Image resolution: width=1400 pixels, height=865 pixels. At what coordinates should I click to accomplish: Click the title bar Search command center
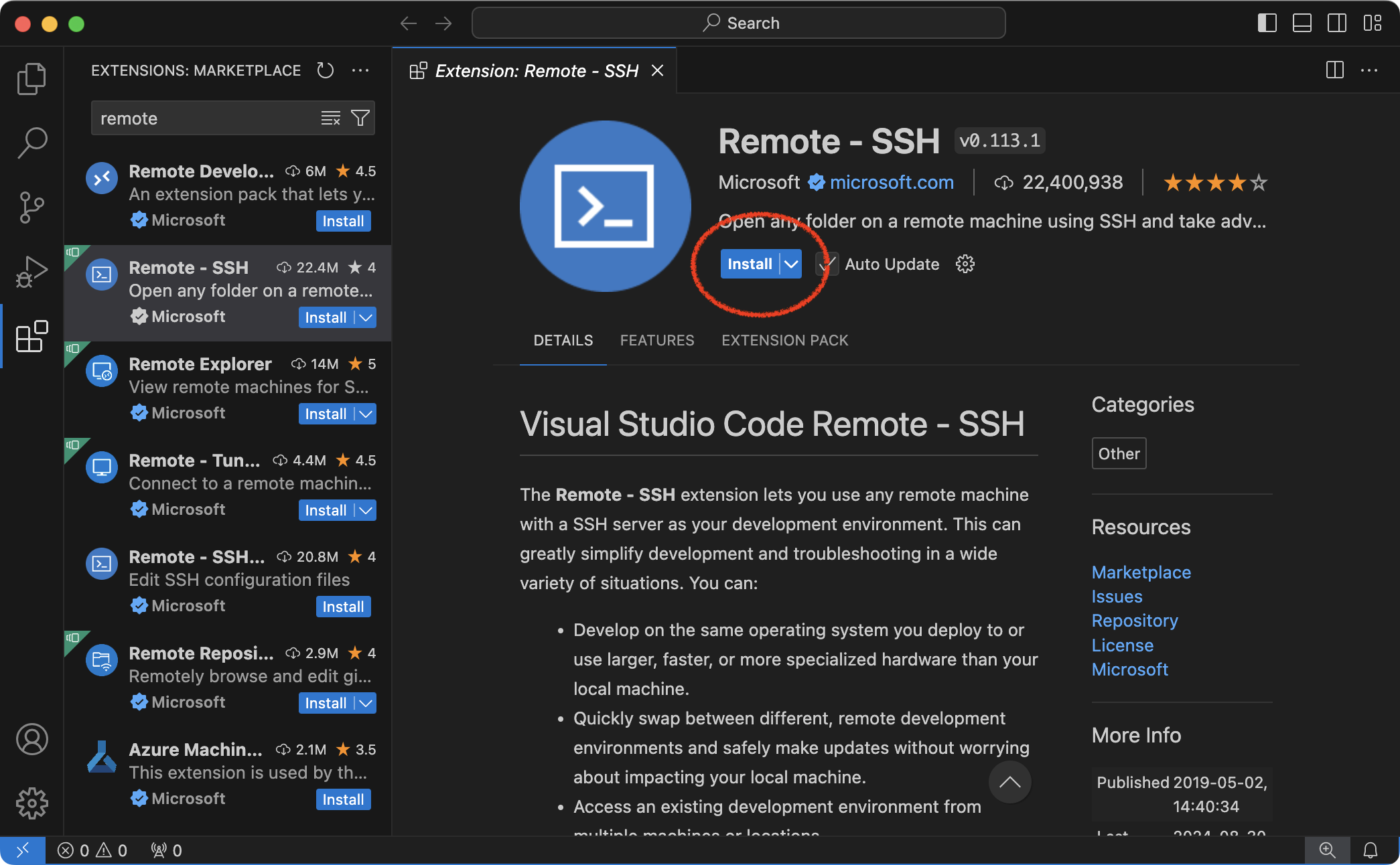point(738,23)
